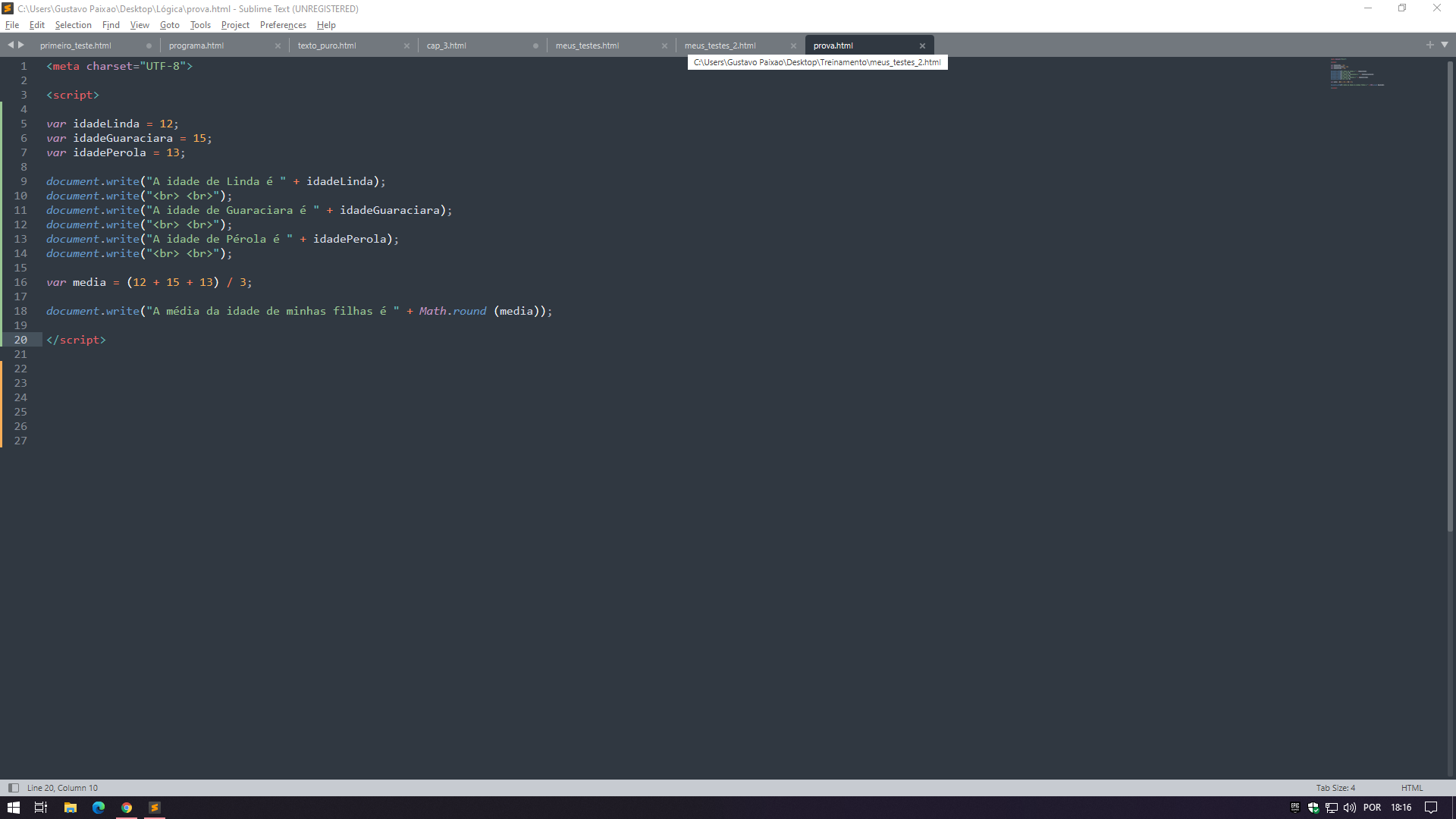
Task: Close the meus_testes.html tab
Action: point(664,46)
